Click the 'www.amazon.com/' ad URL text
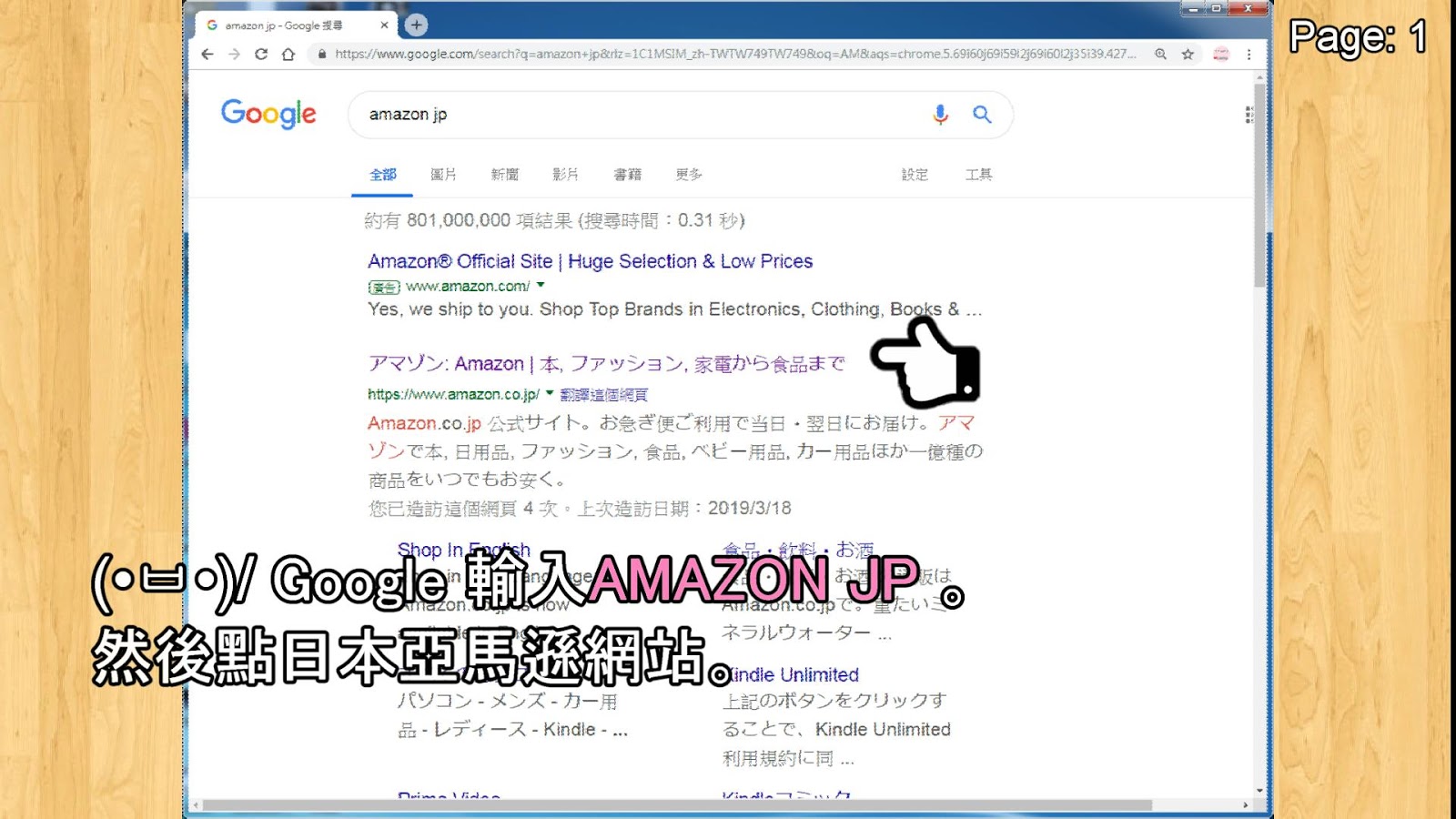 click(468, 287)
